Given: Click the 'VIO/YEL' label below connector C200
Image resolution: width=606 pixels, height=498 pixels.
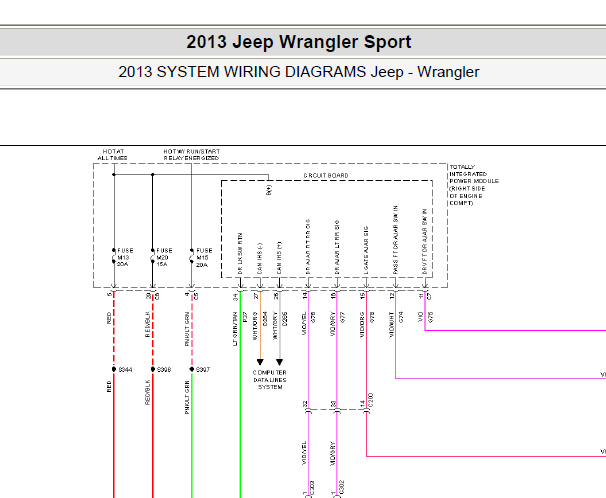Looking at the screenshot, I should pyautogui.click(x=304, y=453).
